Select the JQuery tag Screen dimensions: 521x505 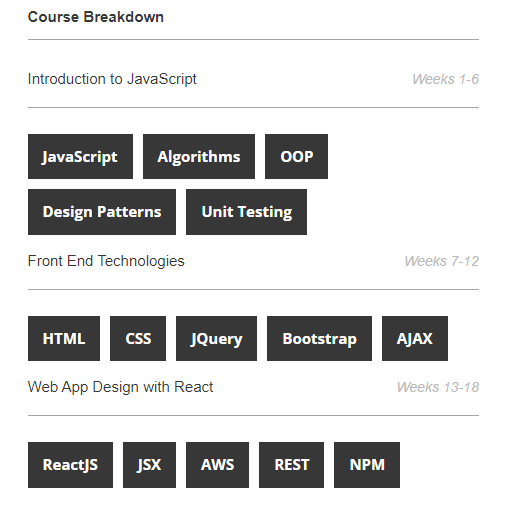(x=216, y=338)
